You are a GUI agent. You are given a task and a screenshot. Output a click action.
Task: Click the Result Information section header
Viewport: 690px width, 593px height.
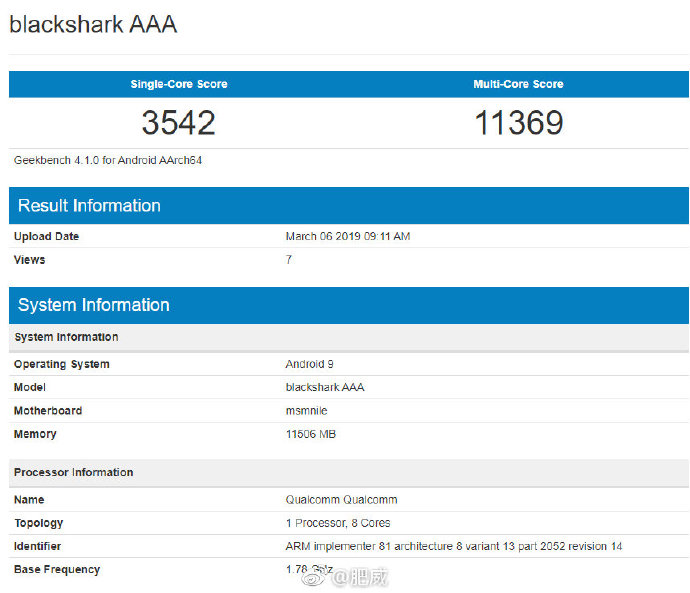click(x=349, y=205)
